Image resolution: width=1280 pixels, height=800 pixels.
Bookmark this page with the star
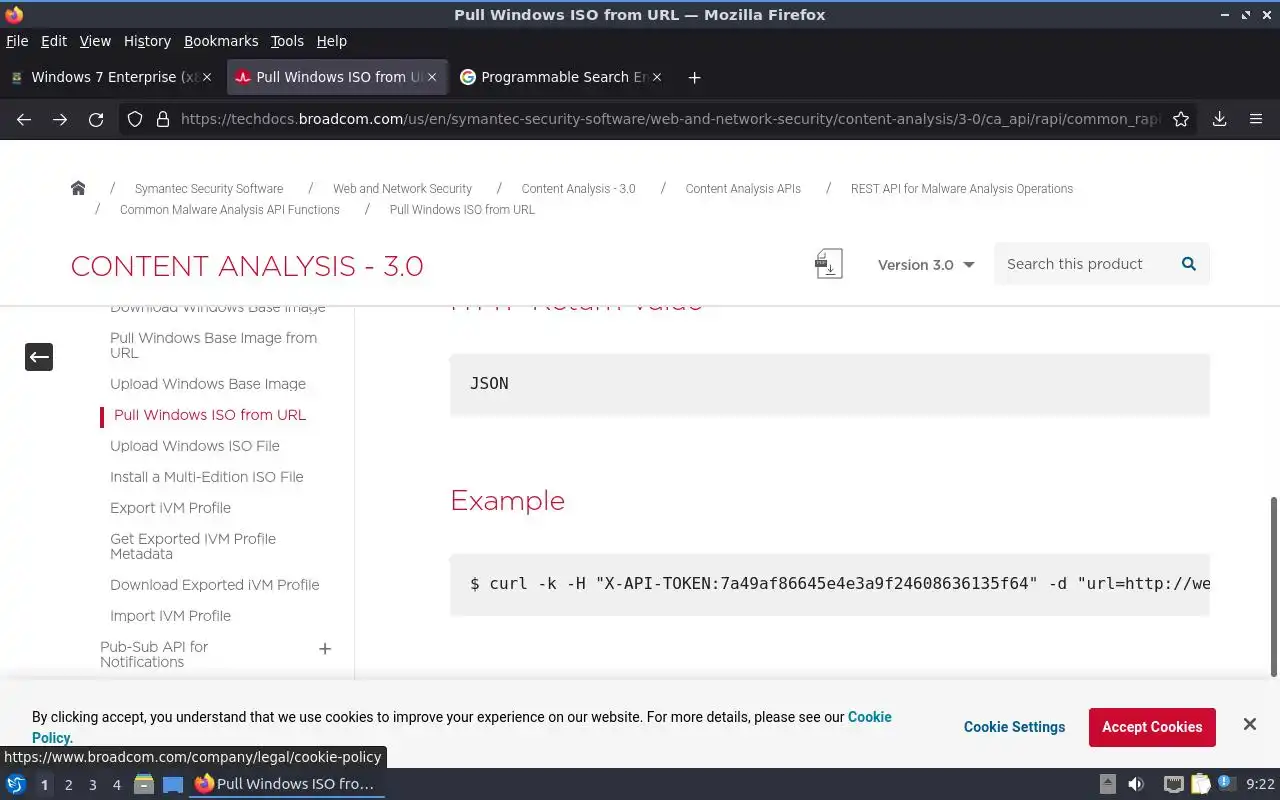coord(1181,119)
